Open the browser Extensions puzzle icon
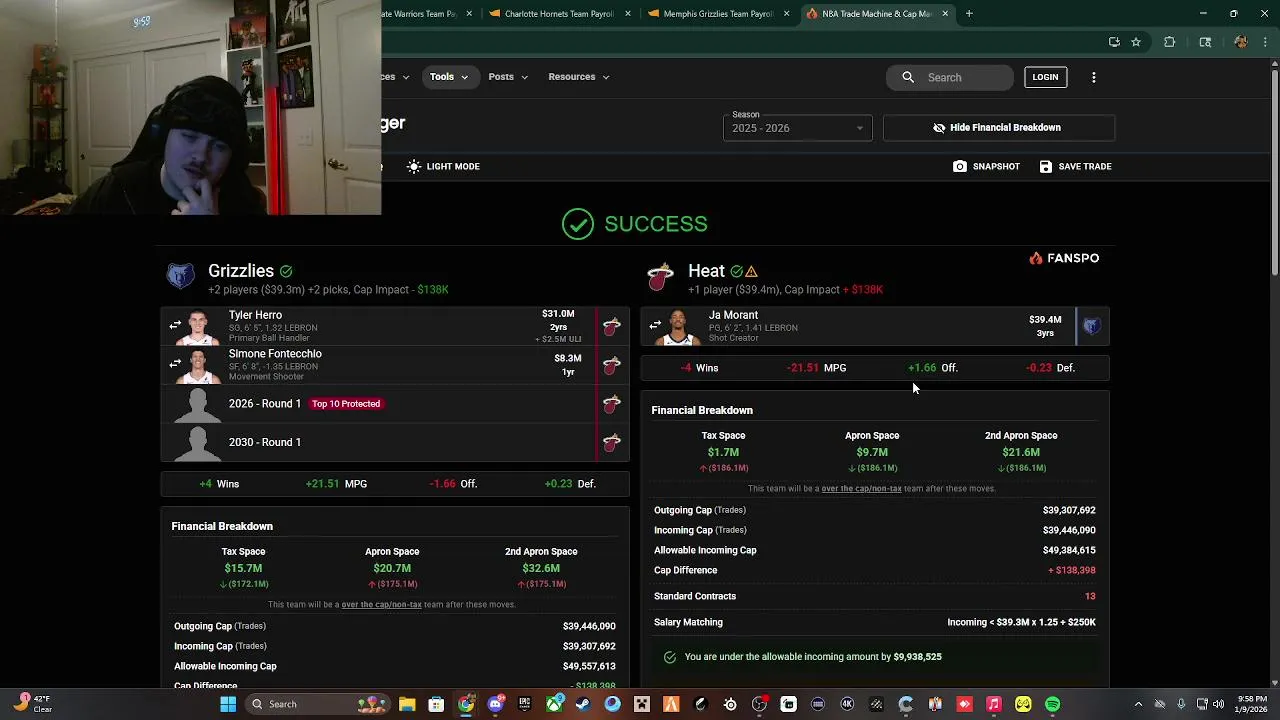The width and height of the screenshot is (1280, 720). click(1169, 42)
